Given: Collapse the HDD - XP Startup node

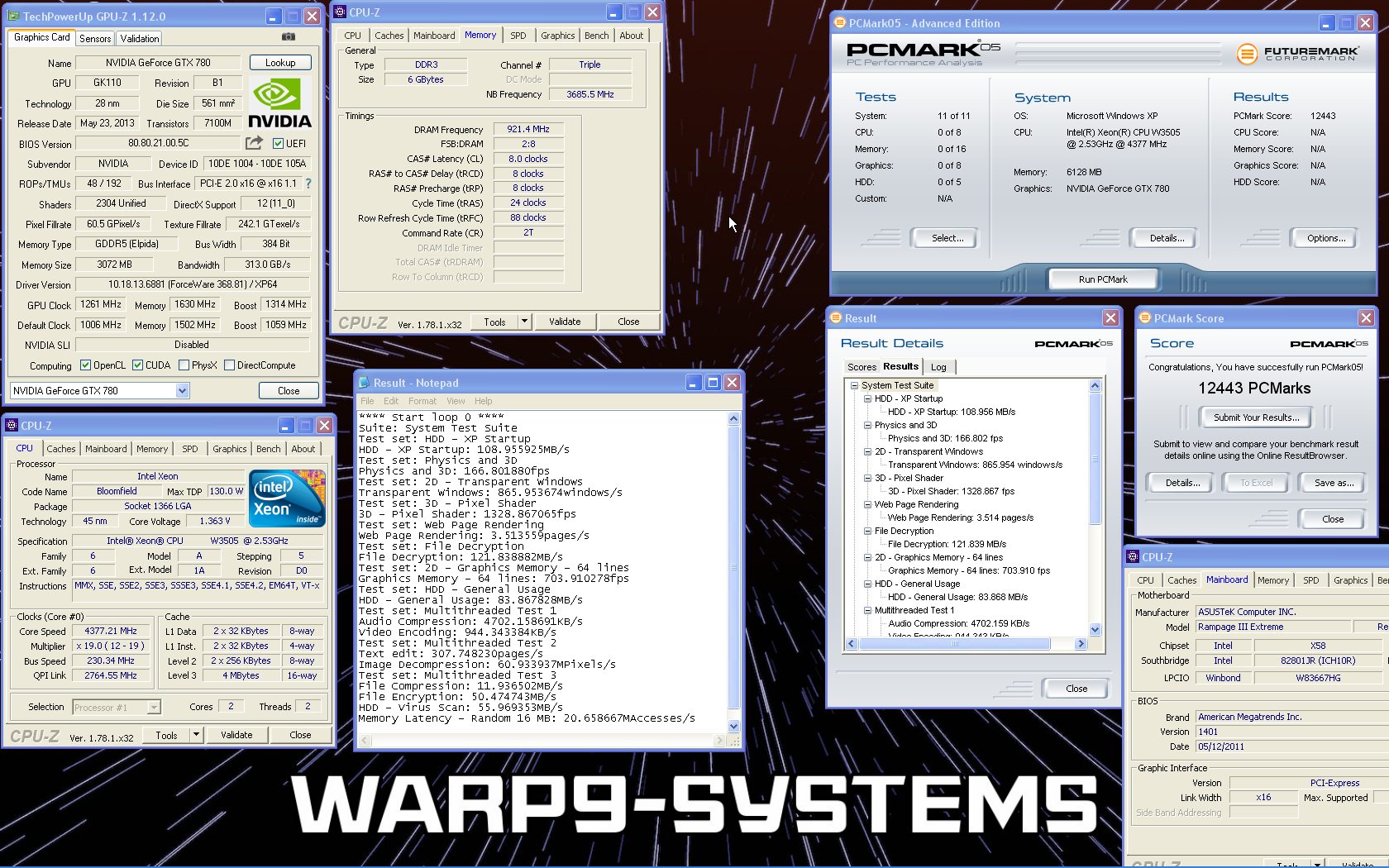Looking at the screenshot, I should pyautogui.click(x=867, y=398).
